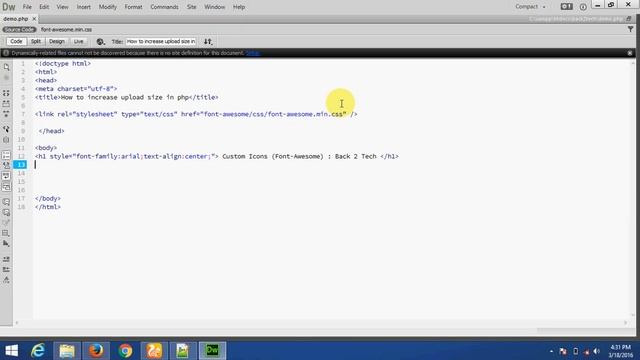Open the Modify menu
This screenshot has height=360, width=640.
coord(108,7)
